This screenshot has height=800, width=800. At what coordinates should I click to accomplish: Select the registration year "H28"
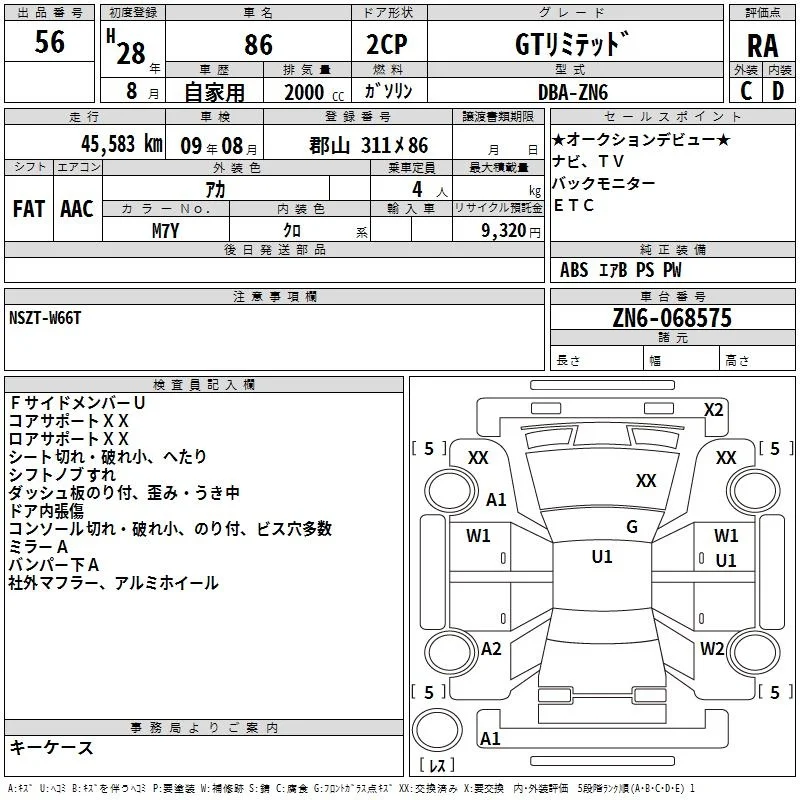(126, 47)
